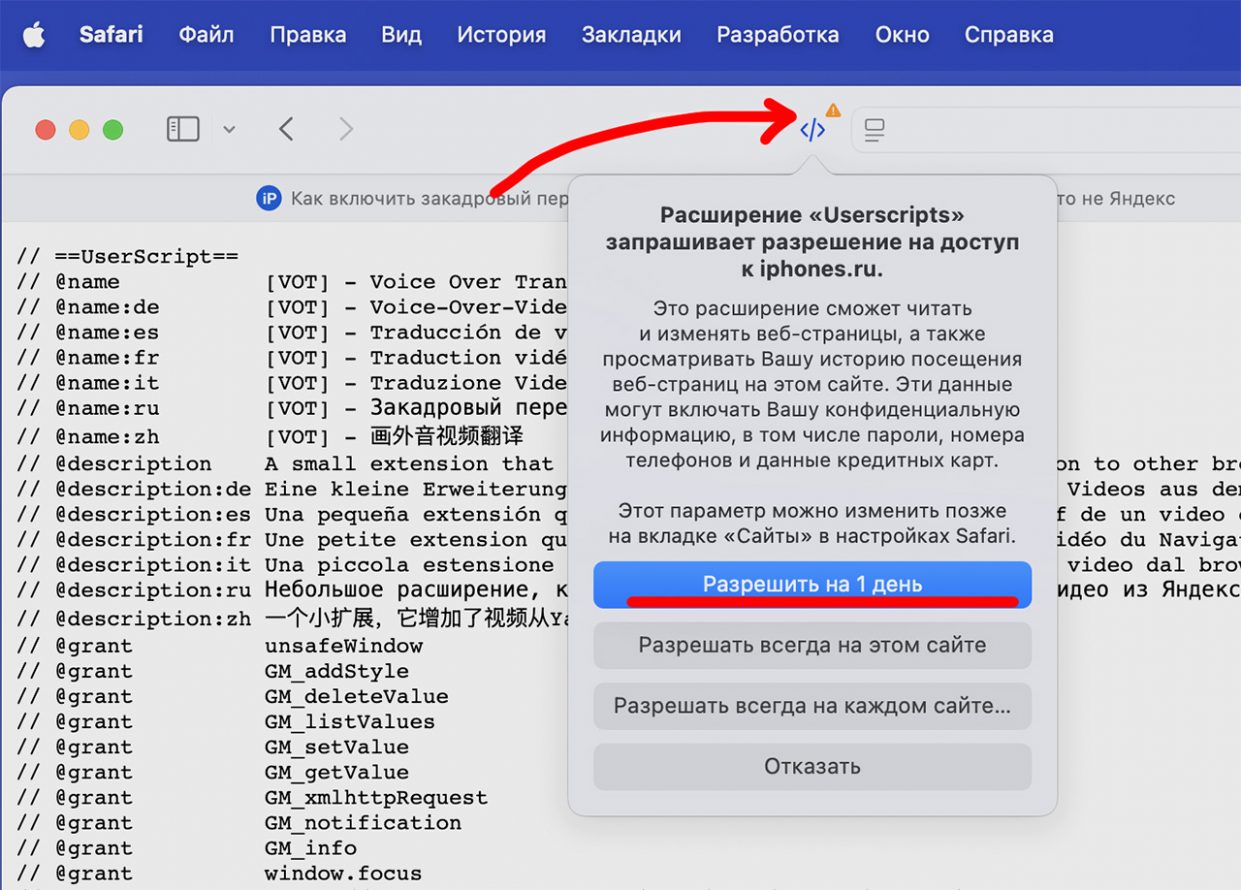This screenshot has width=1241, height=890.
Task: Click 'Разрешить на 1 день' button
Action: 812,585
